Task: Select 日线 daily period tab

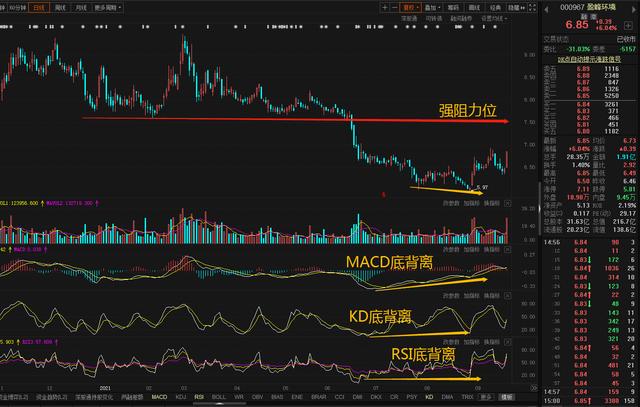Action: coord(39,7)
